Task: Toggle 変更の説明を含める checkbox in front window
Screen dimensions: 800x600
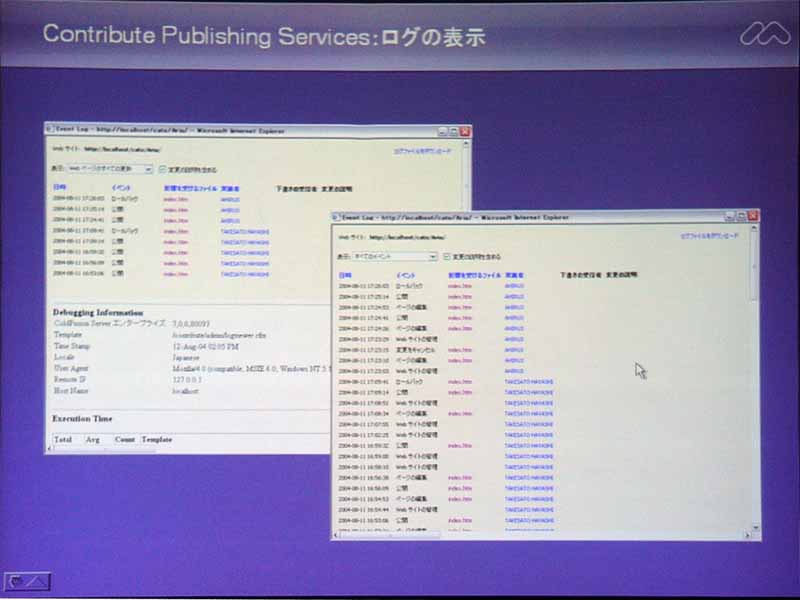Action: pyautogui.click(x=447, y=257)
